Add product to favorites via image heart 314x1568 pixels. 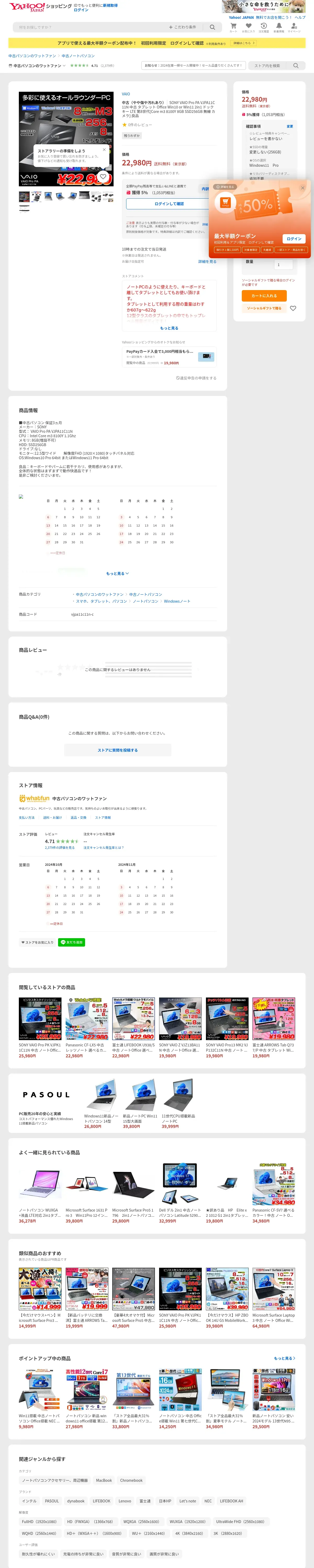point(103,176)
